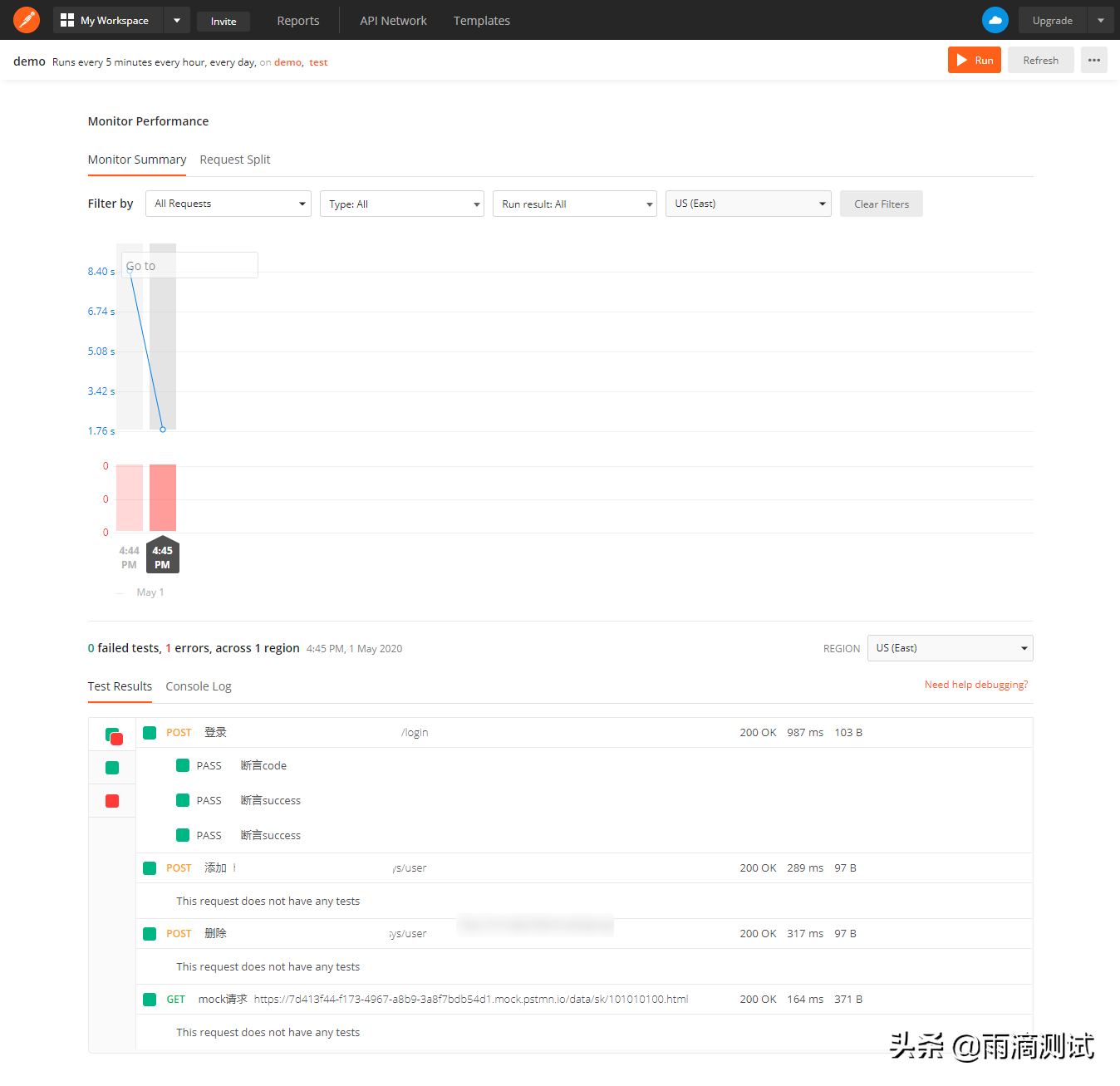Click the green status icon beside POST 添加
The image size is (1120, 1086).
click(150, 867)
